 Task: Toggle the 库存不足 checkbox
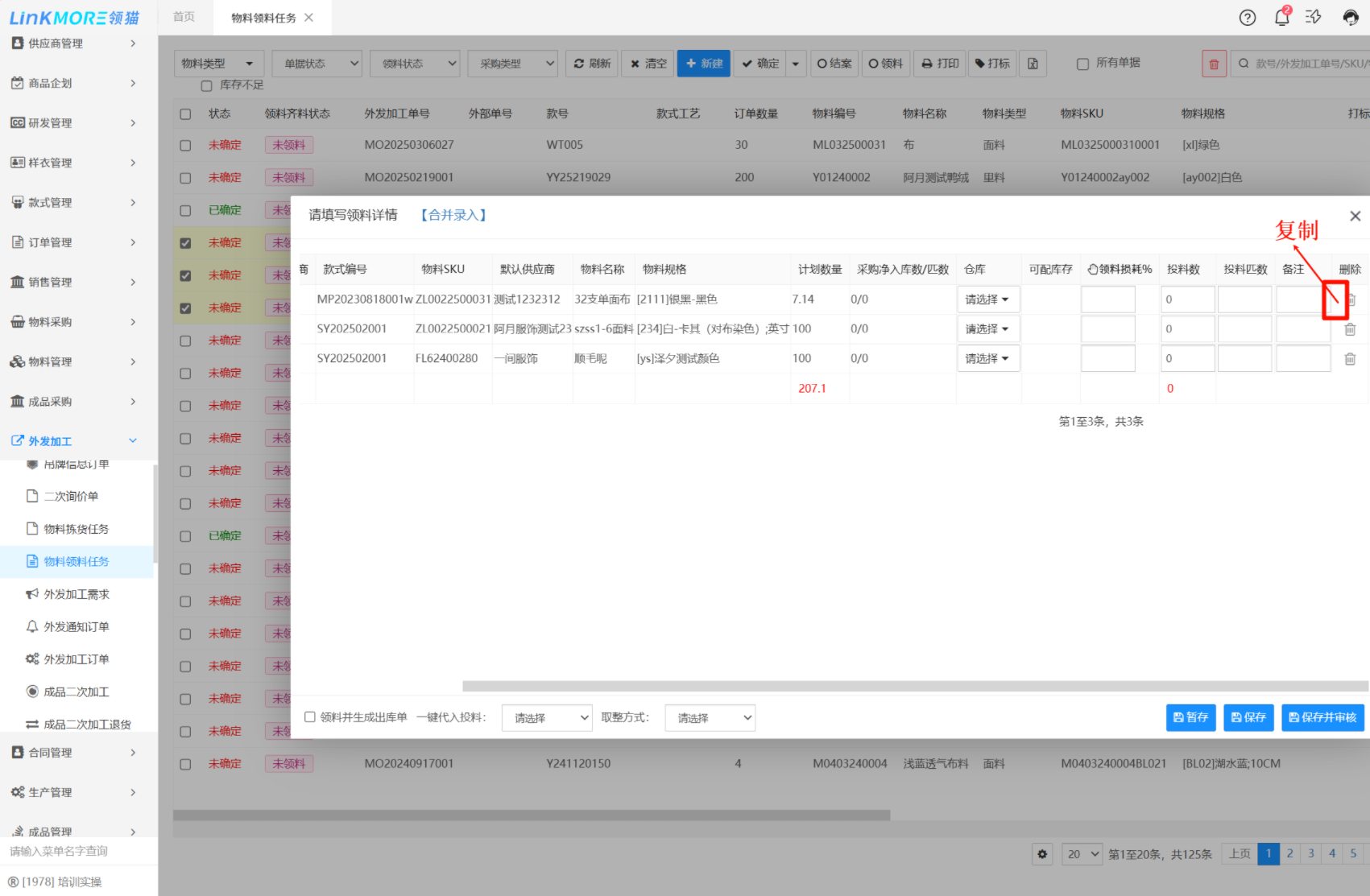[x=207, y=85]
